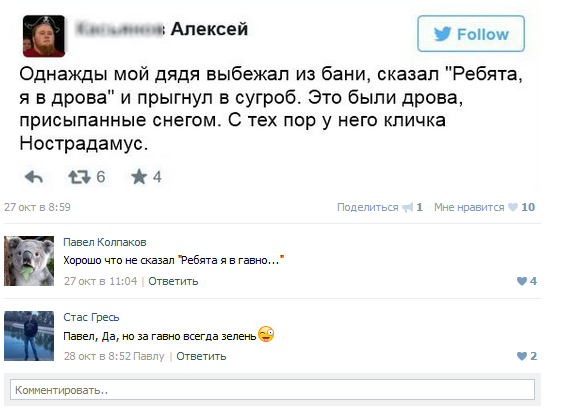The height and width of the screenshot is (413, 561).
Task: Click the Комментировать input field
Action: coord(273,390)
